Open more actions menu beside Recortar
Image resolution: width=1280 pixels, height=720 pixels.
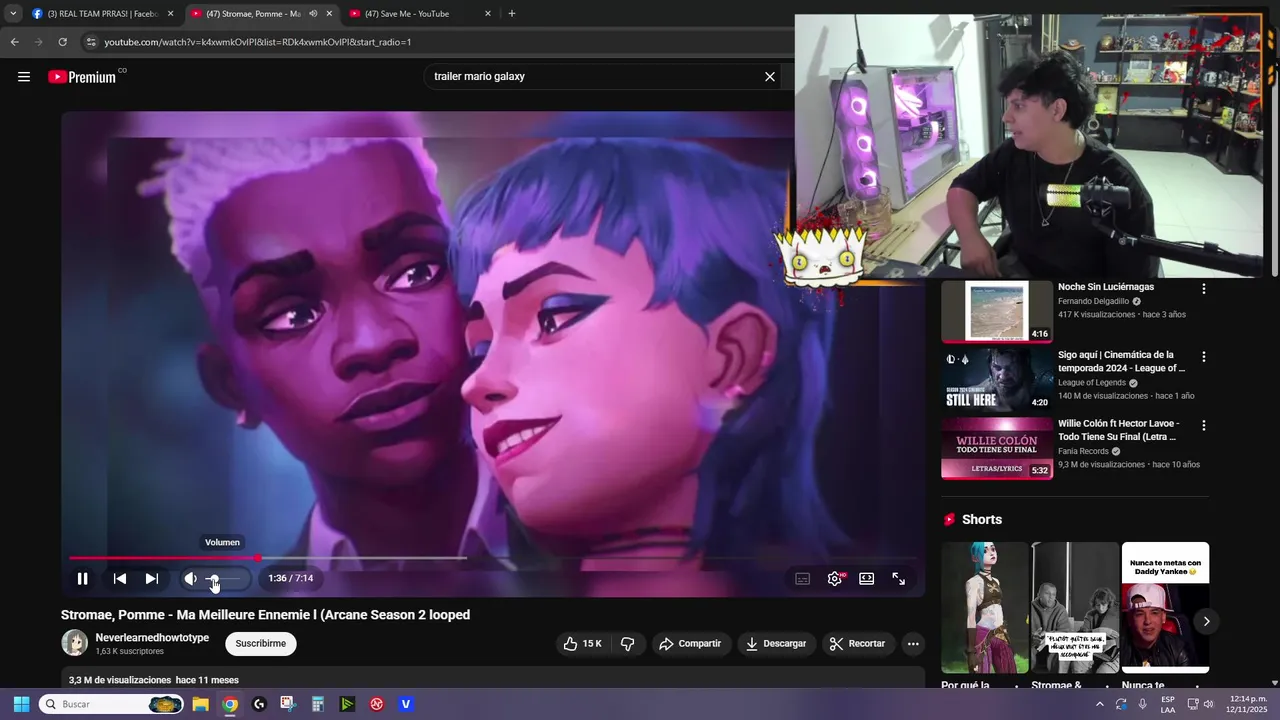[x=913, y=644]
